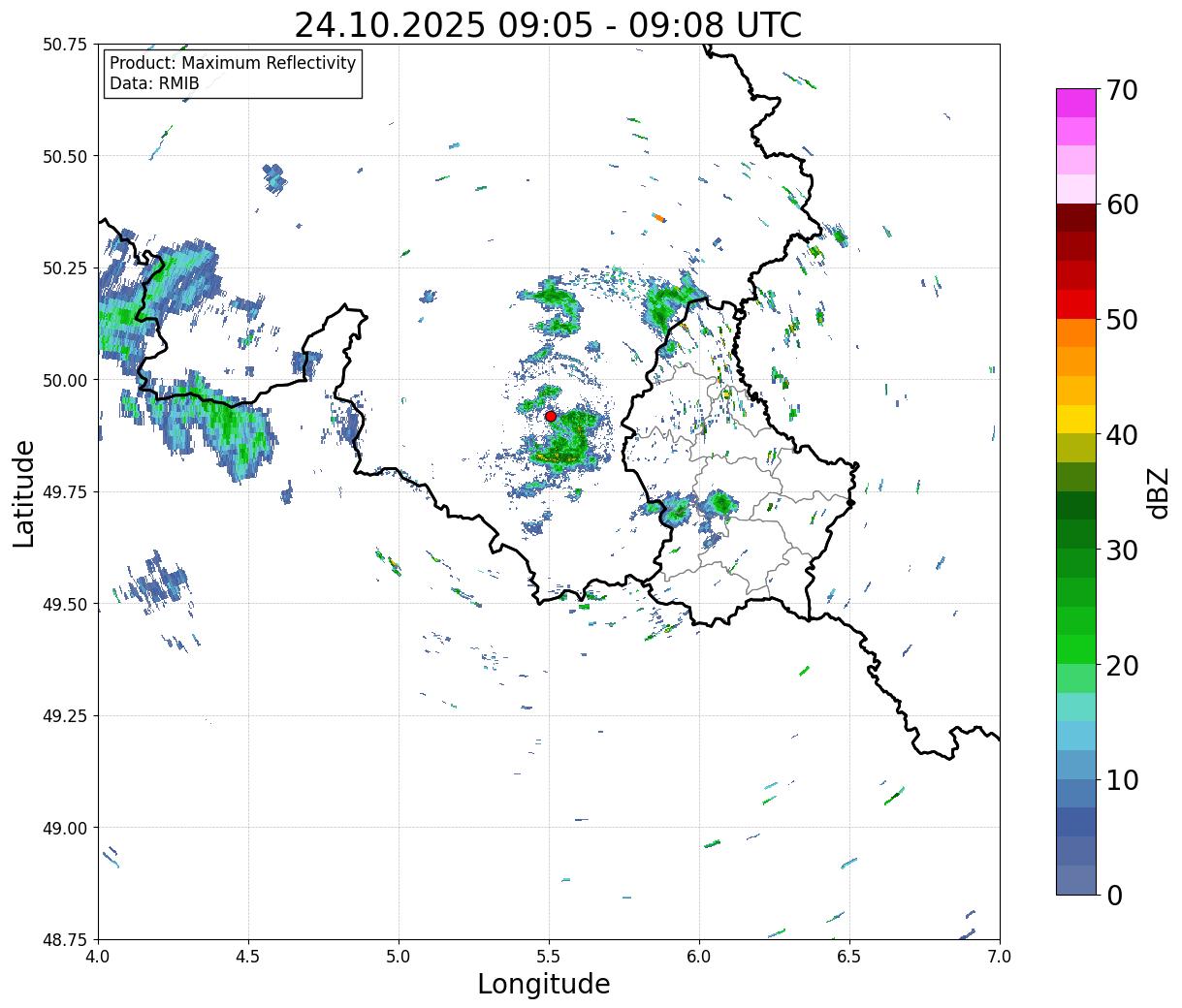Screen dimensions: 1182x1008
Task: Click the bright green colorbar segment above 20
Action: pyautogui.click(x=1076, y=648)
